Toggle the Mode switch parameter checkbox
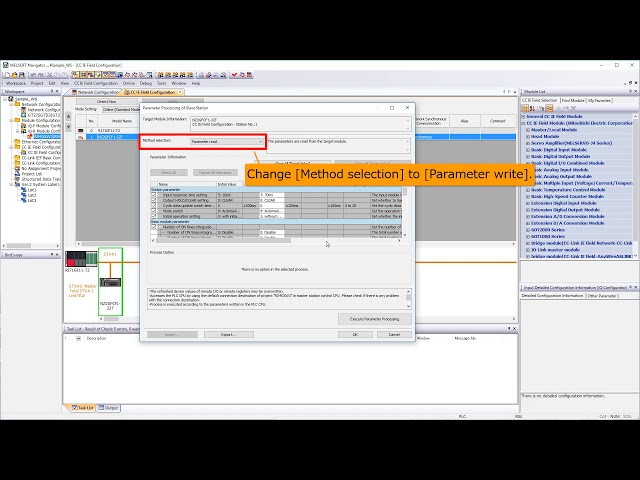 click(154, 211)
